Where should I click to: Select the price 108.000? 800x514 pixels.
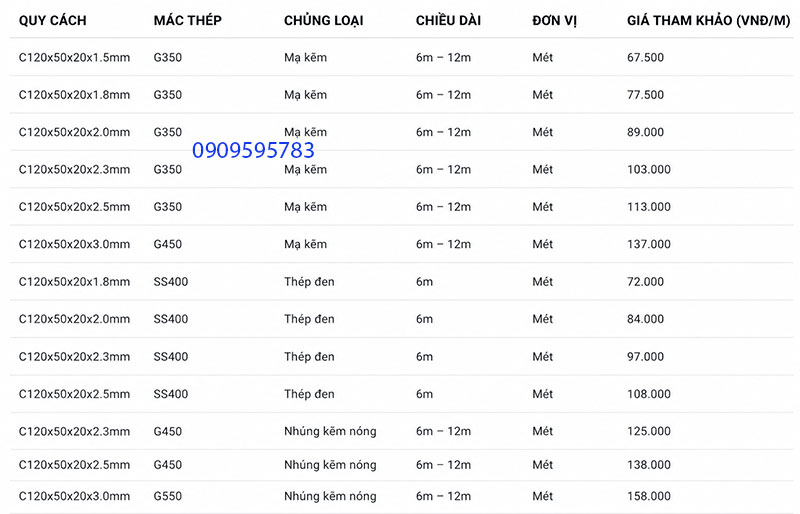click(x=648, y=394)
